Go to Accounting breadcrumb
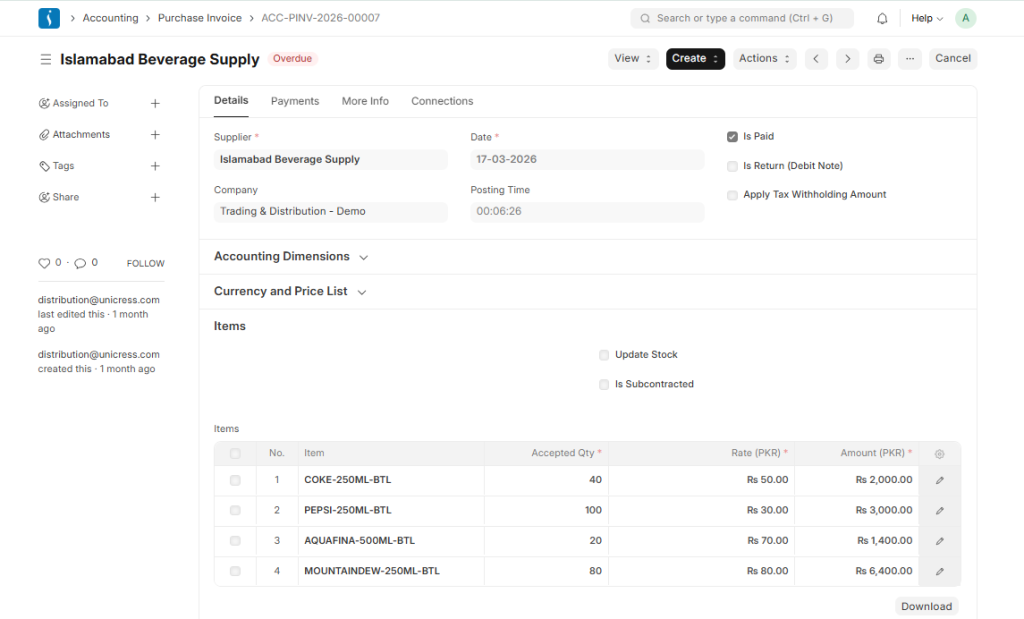Image resolution: width=1024 pixels, height=619 pixels. [x=110, y=18]
